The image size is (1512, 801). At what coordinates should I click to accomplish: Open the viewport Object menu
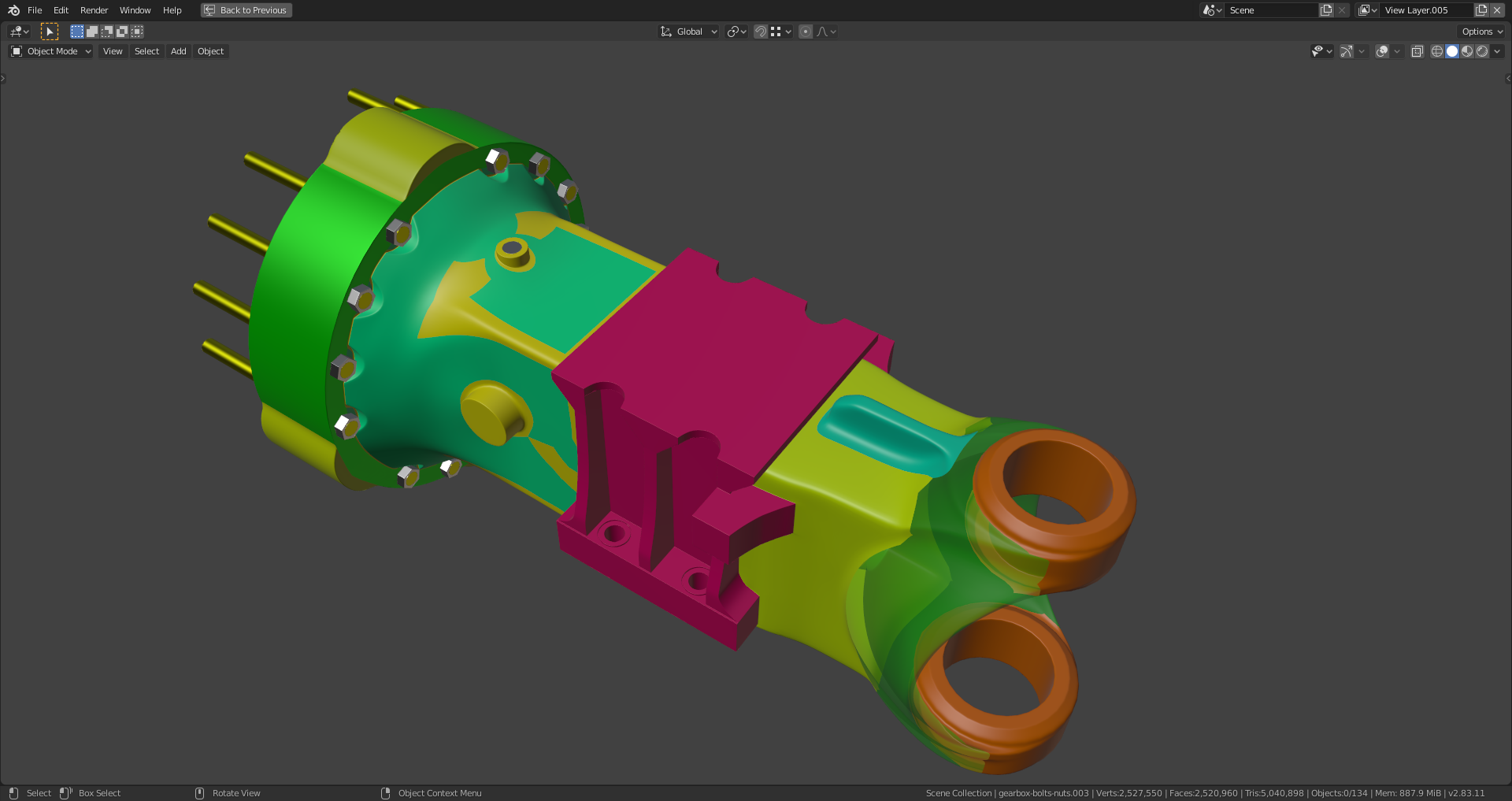210,51
